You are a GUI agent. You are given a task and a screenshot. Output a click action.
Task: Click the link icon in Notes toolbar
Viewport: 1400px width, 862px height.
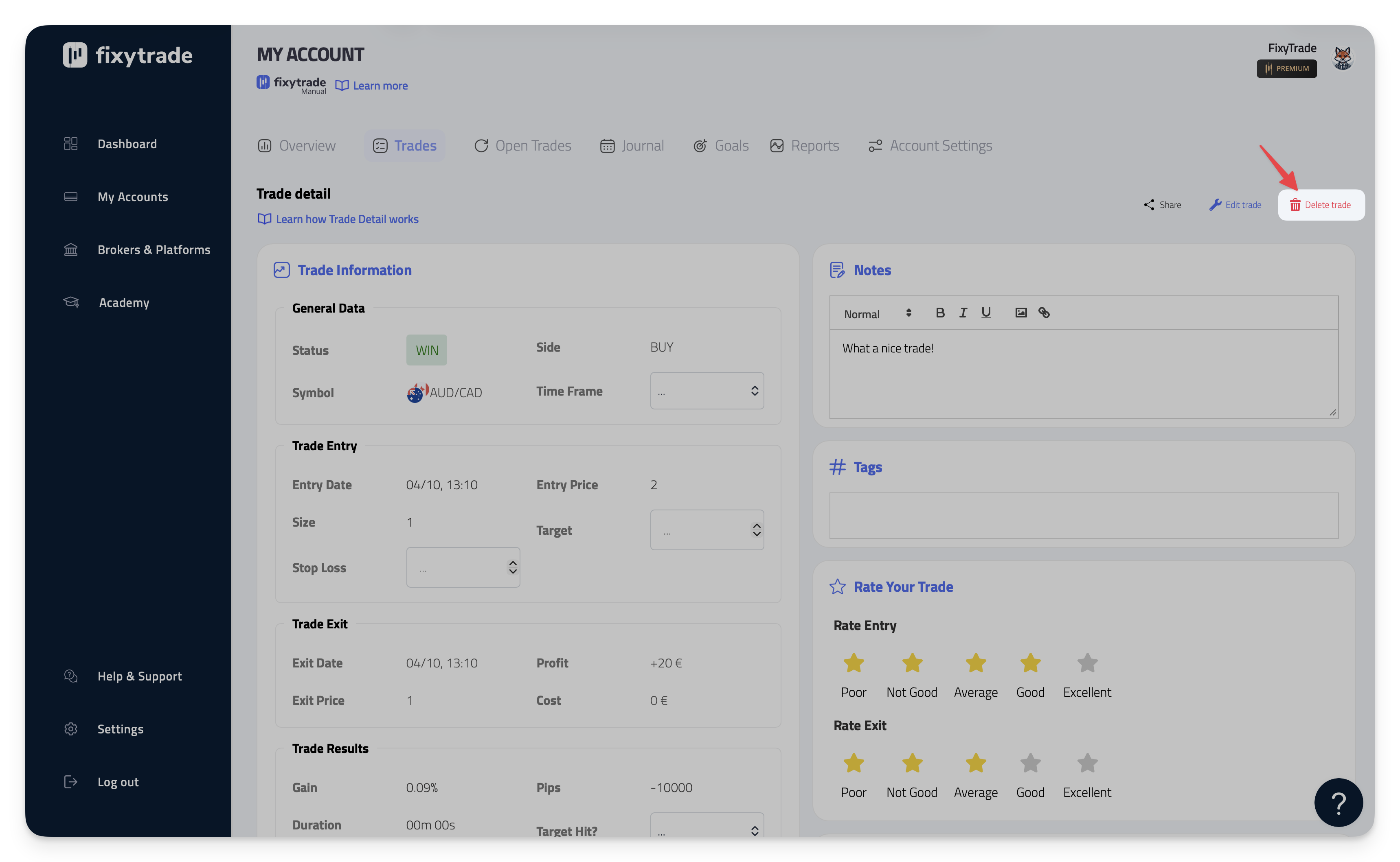pos(1044,313)
